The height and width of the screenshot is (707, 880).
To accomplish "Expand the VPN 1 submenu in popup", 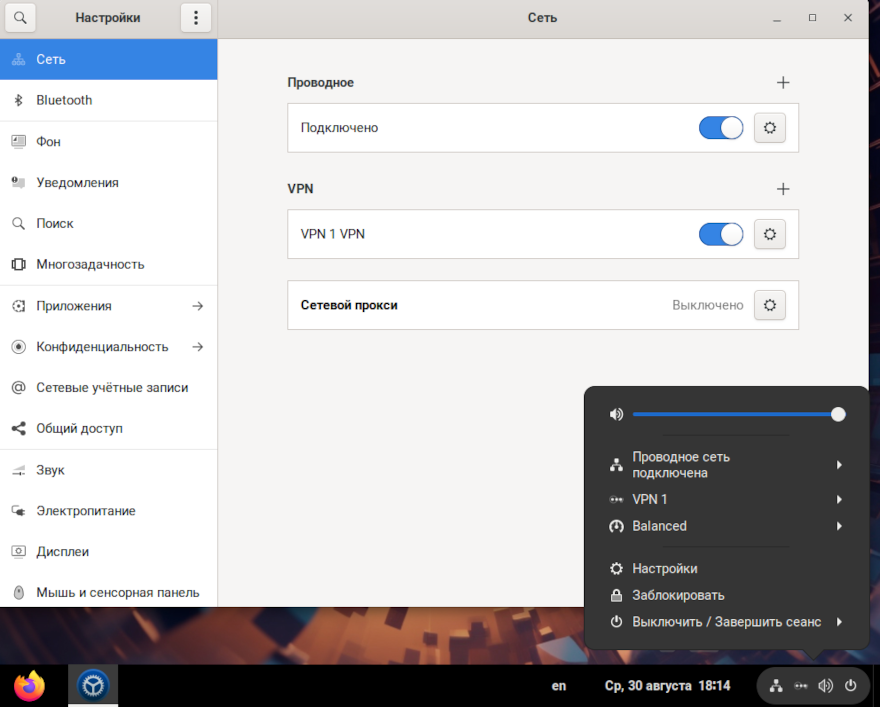I will [726, 499].
